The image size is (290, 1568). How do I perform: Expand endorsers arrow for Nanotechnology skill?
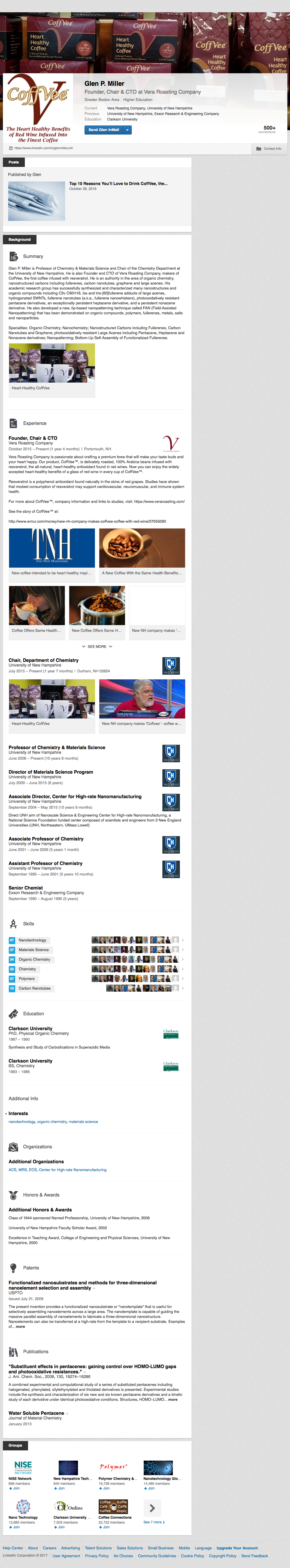(182, 940)
